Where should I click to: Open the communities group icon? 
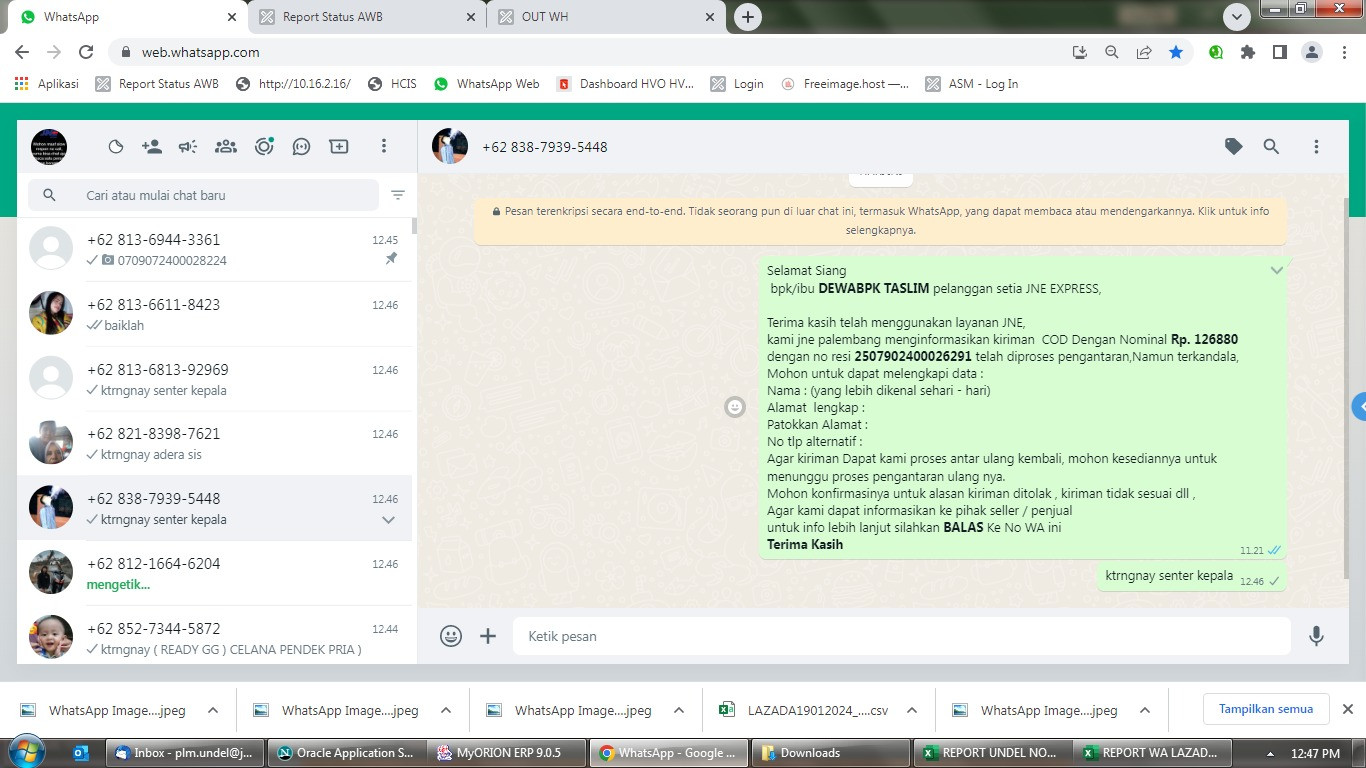(226, 146)
